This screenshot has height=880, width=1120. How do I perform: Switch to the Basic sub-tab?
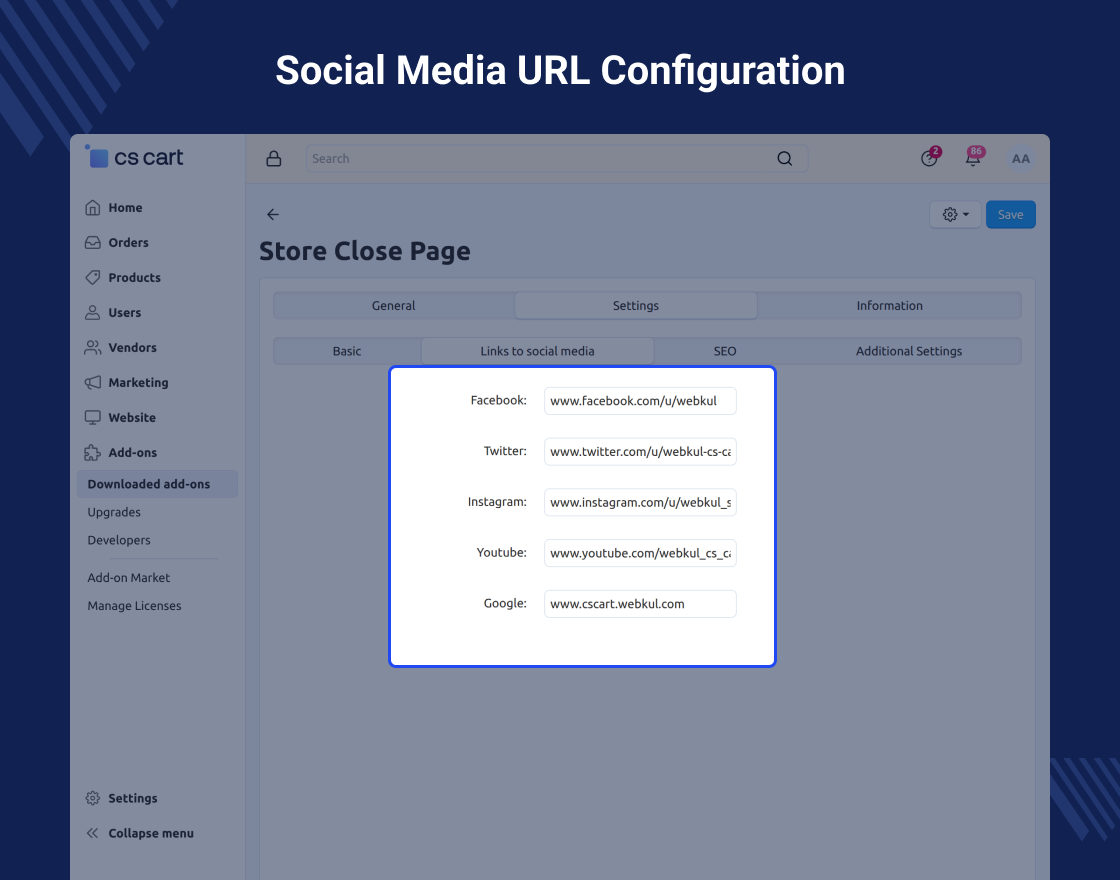pos(347,351)
